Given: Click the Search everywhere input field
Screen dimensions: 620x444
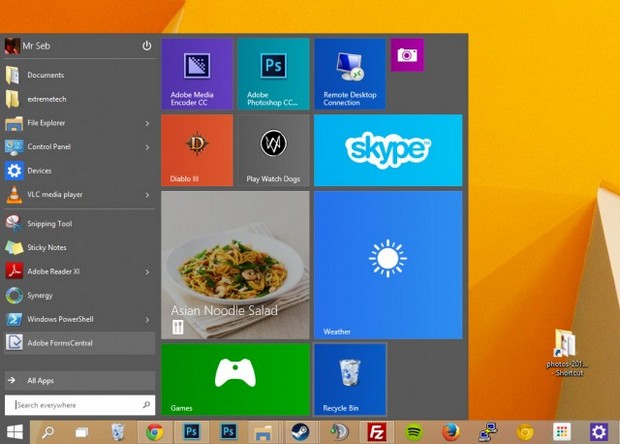Looking at the screenshot, I should click(x=79, y=405).
